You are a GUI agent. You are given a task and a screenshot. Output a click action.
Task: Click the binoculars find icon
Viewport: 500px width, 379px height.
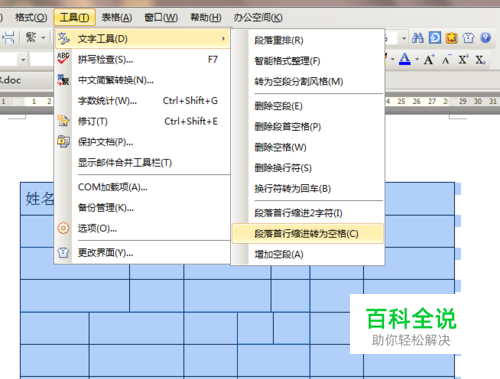(418, 38)
